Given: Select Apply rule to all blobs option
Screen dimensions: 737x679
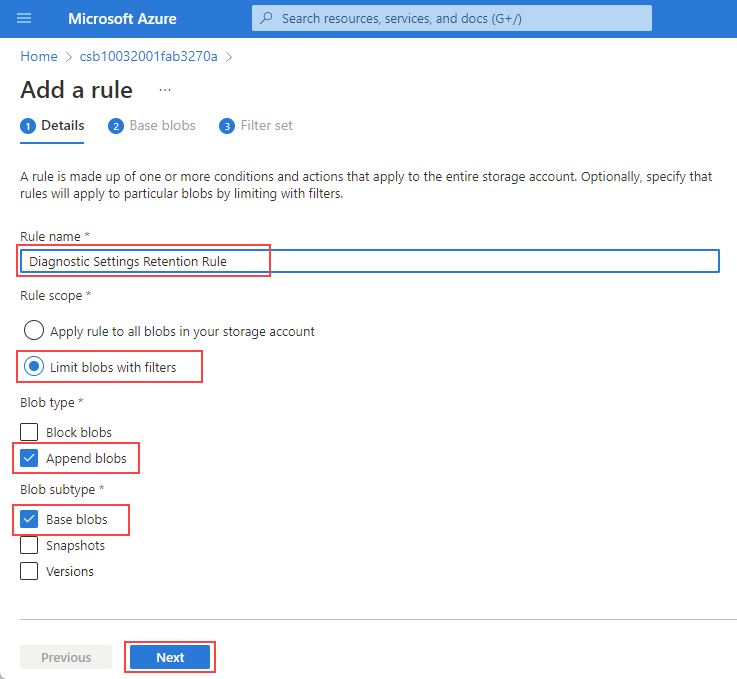Looking at the screenshot, I should click(x=34, y=331).
